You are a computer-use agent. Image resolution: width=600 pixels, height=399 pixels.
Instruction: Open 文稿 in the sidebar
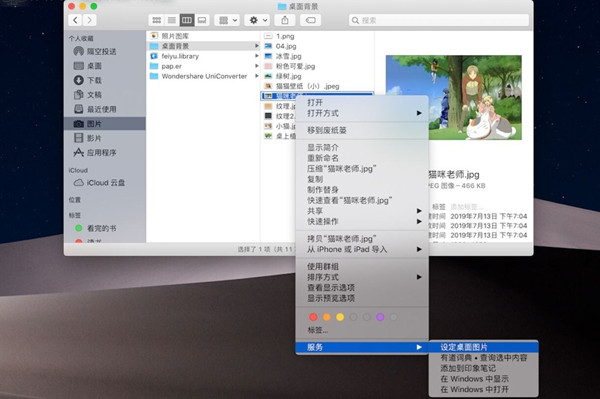point(104,95)
